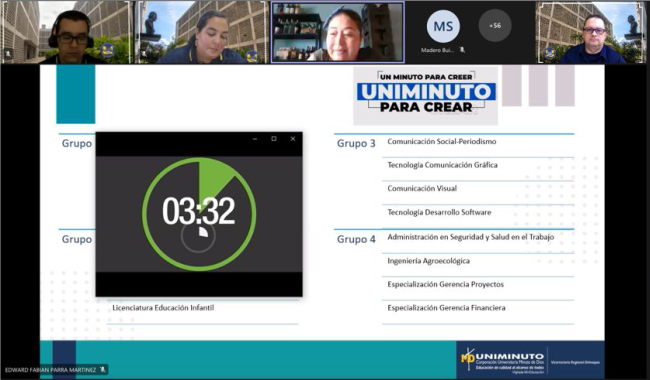This screenshot has width=650, height=380.
Task: Select the Grupo 3 heading
Action: click(x=356, y=143)
